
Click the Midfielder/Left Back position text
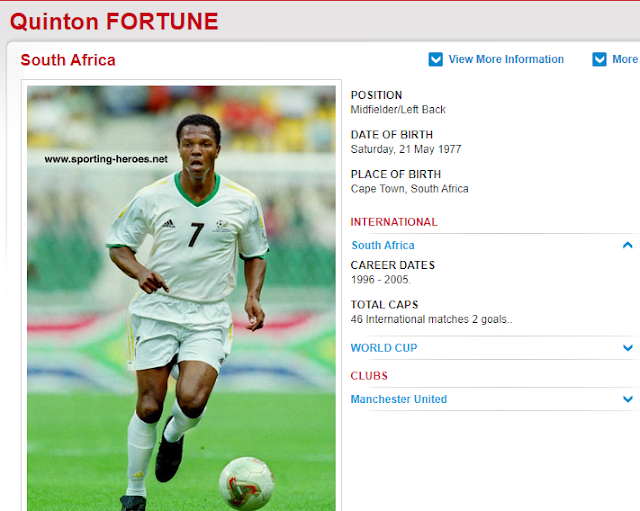[398, 109]
